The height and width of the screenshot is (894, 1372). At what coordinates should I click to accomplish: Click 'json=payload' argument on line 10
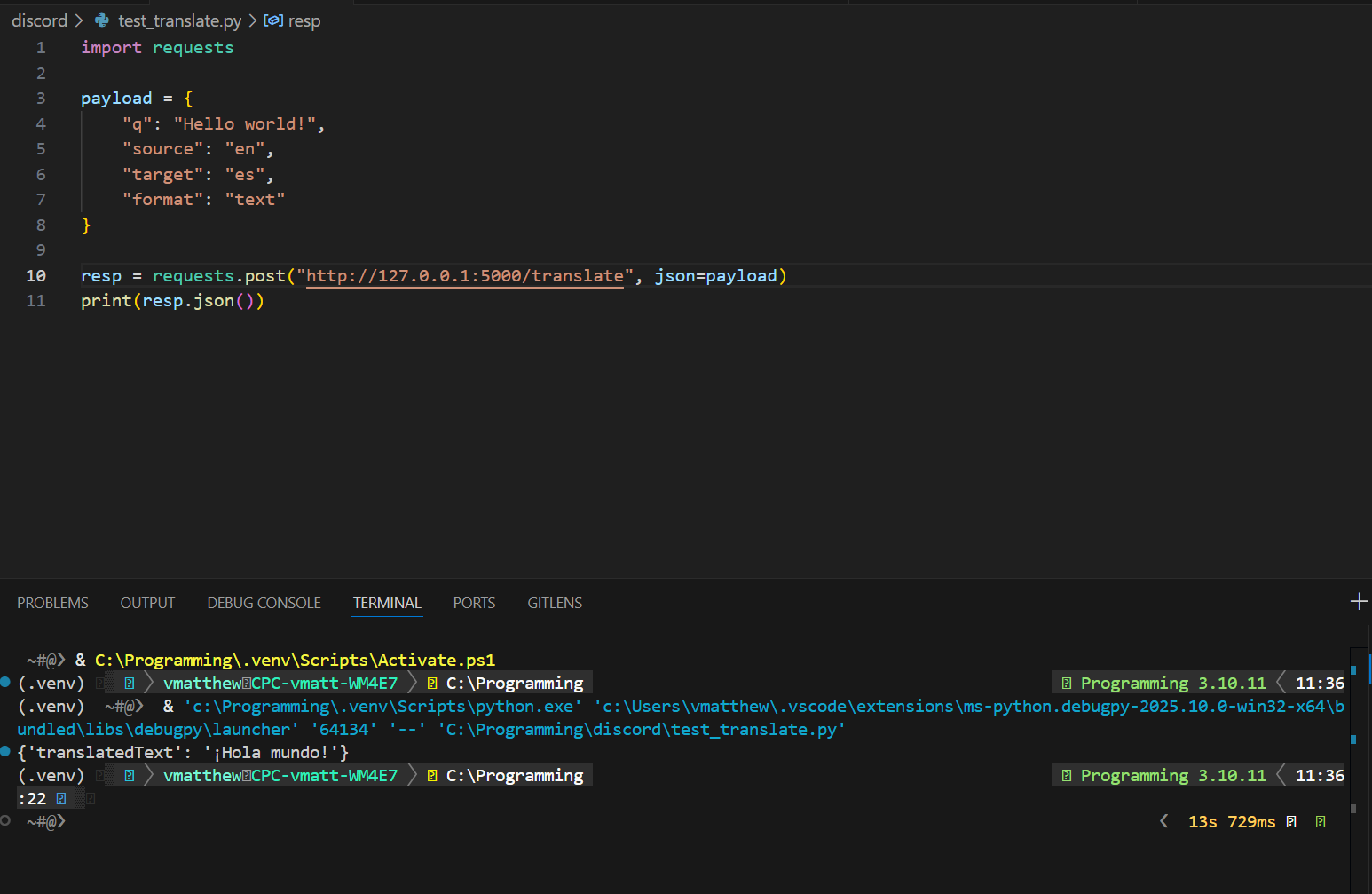(715, 276)
